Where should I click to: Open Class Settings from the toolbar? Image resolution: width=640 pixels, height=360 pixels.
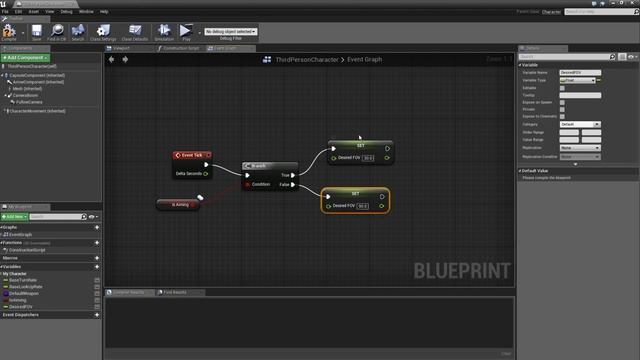coord(103,32)
